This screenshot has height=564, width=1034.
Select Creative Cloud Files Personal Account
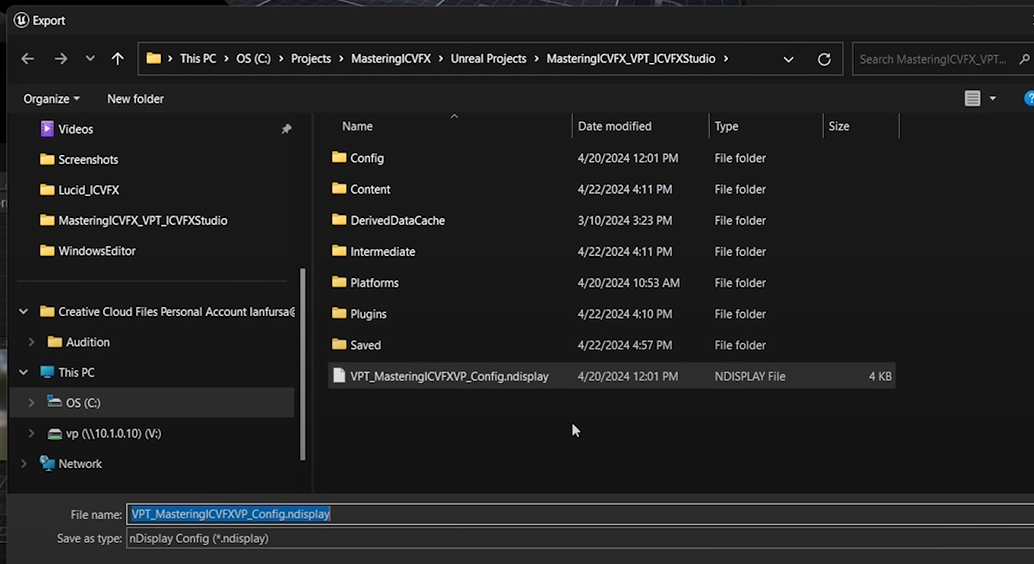pyautogui.click(x=177, y=311)
